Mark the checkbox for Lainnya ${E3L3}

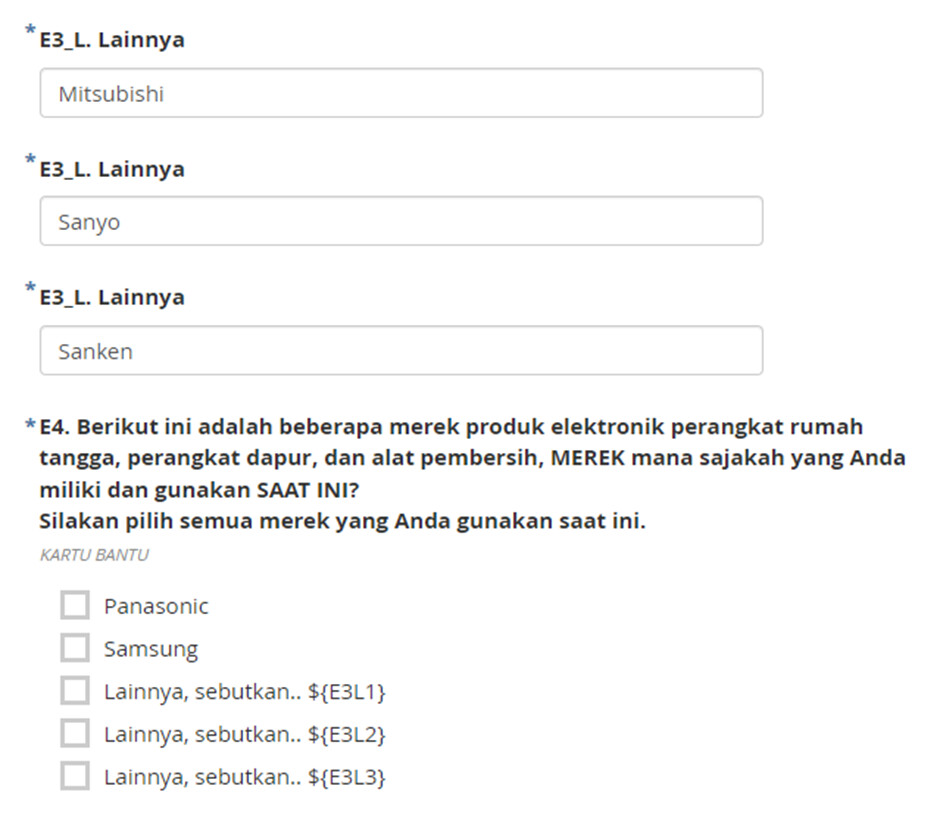pyautogui.click(x=75, y=776)
